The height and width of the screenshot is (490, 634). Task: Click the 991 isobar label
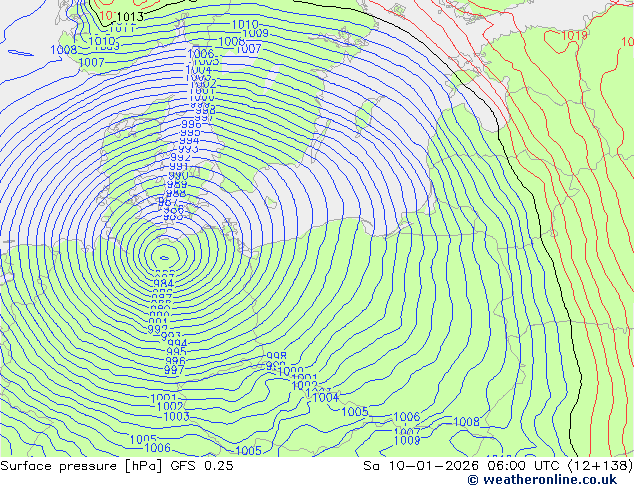pyautogui.click(x=179, y=167)
